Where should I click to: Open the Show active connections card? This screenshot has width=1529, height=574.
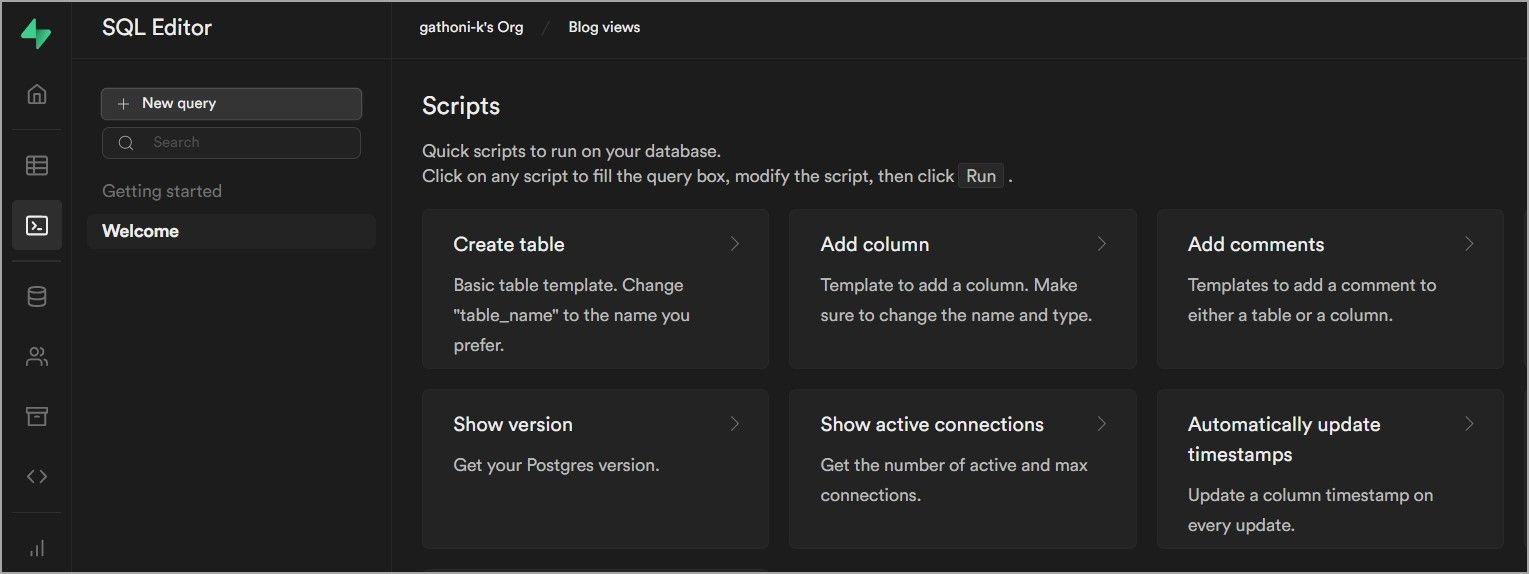click(962, 468)
